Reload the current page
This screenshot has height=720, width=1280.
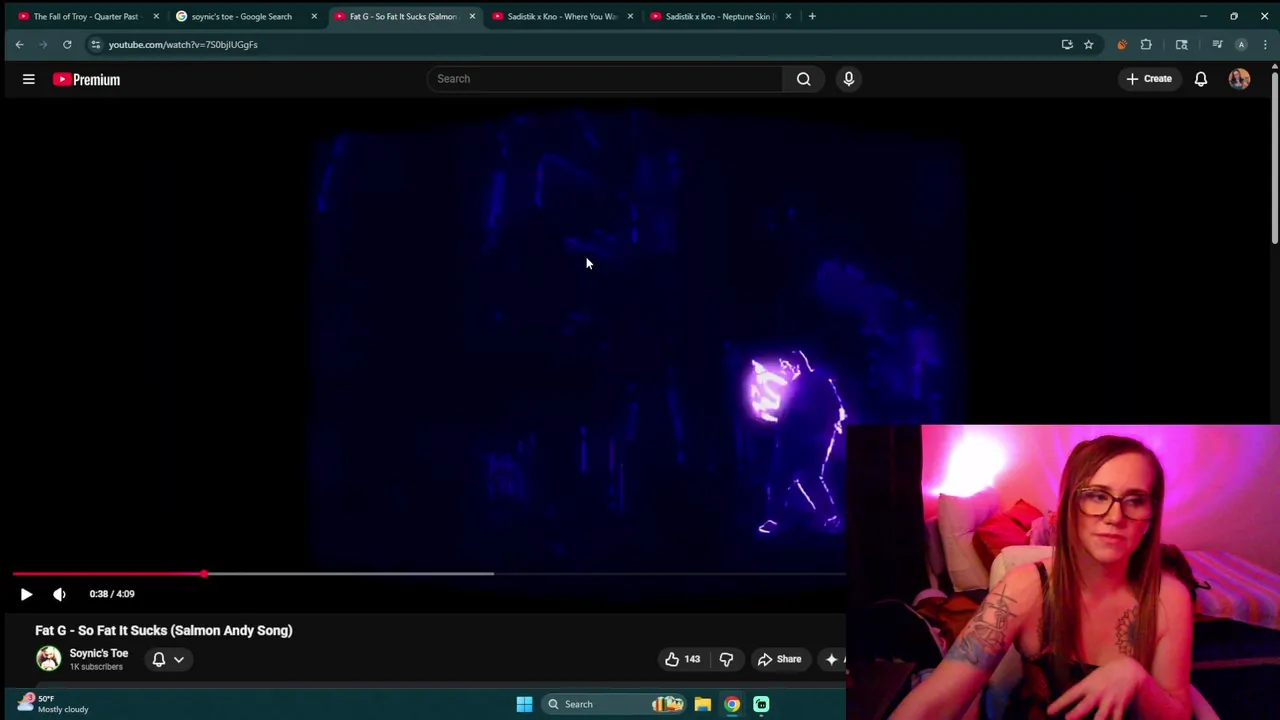[67, 44]
